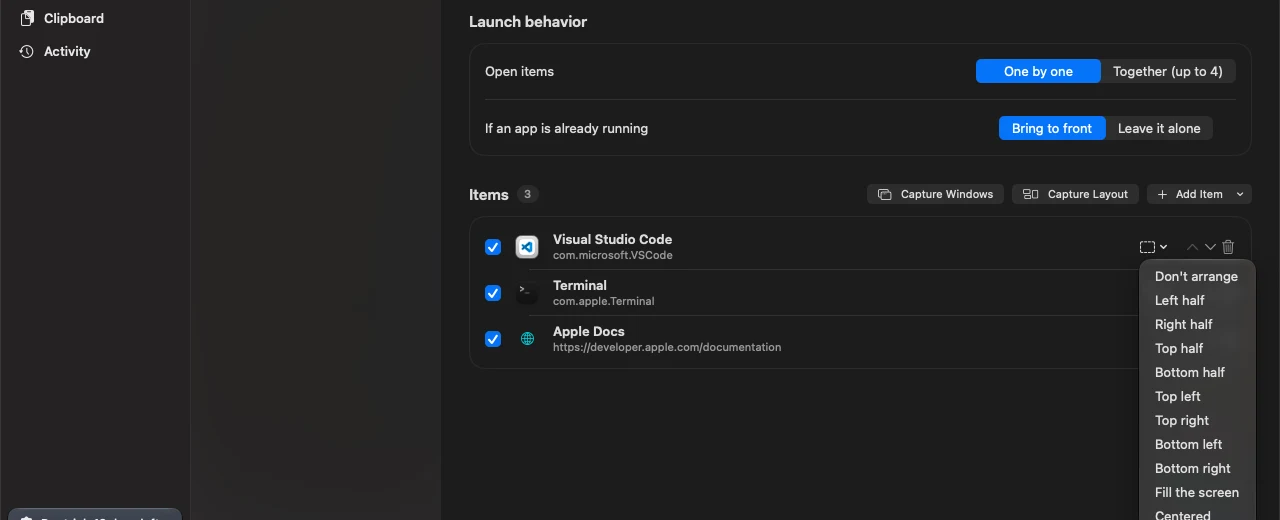Move Visual Studio Code item up
Image resolution: width=1280 pixels, height=520 pixels.
tap(1192, 247)
